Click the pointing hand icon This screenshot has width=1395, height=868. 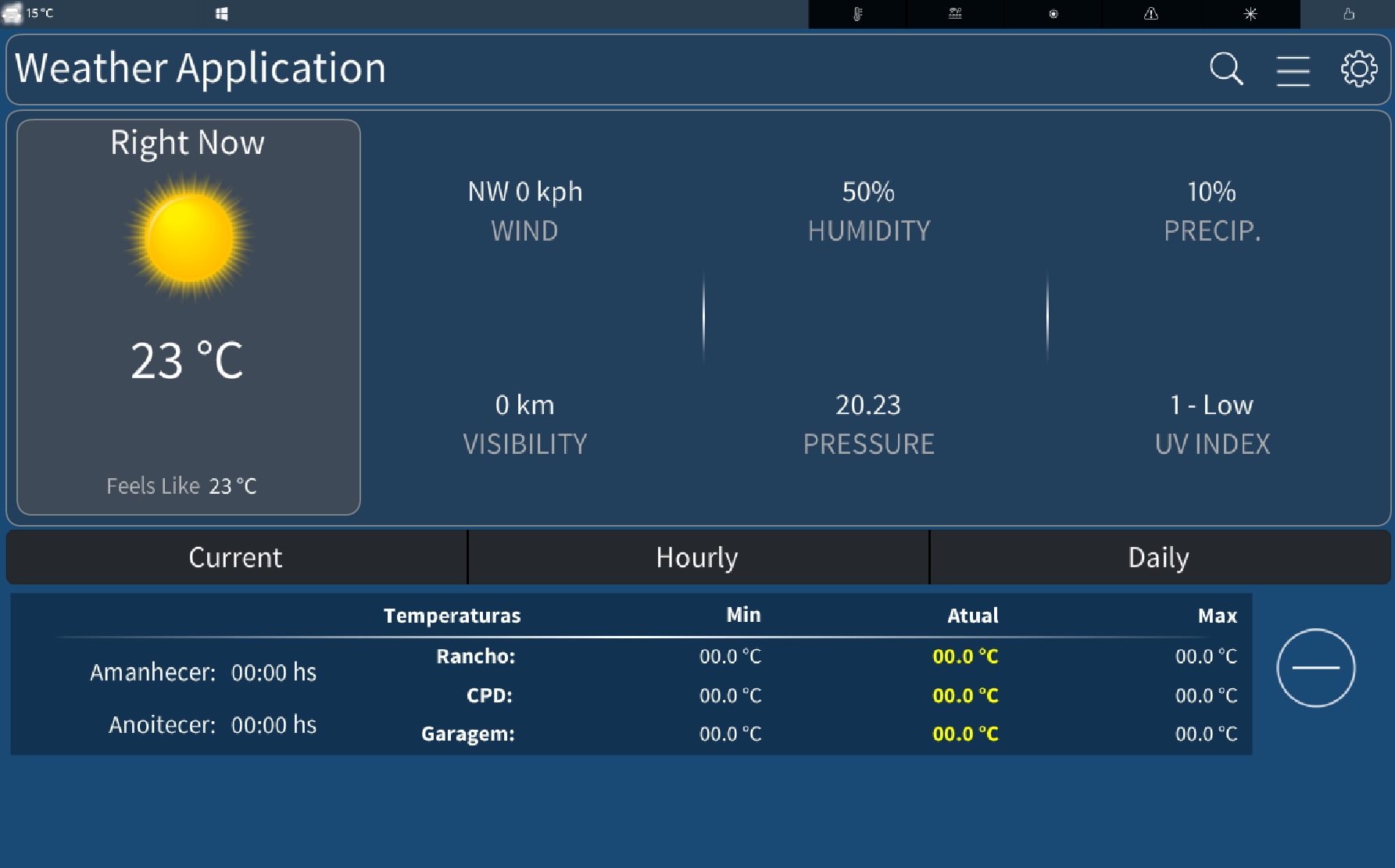1348,14
